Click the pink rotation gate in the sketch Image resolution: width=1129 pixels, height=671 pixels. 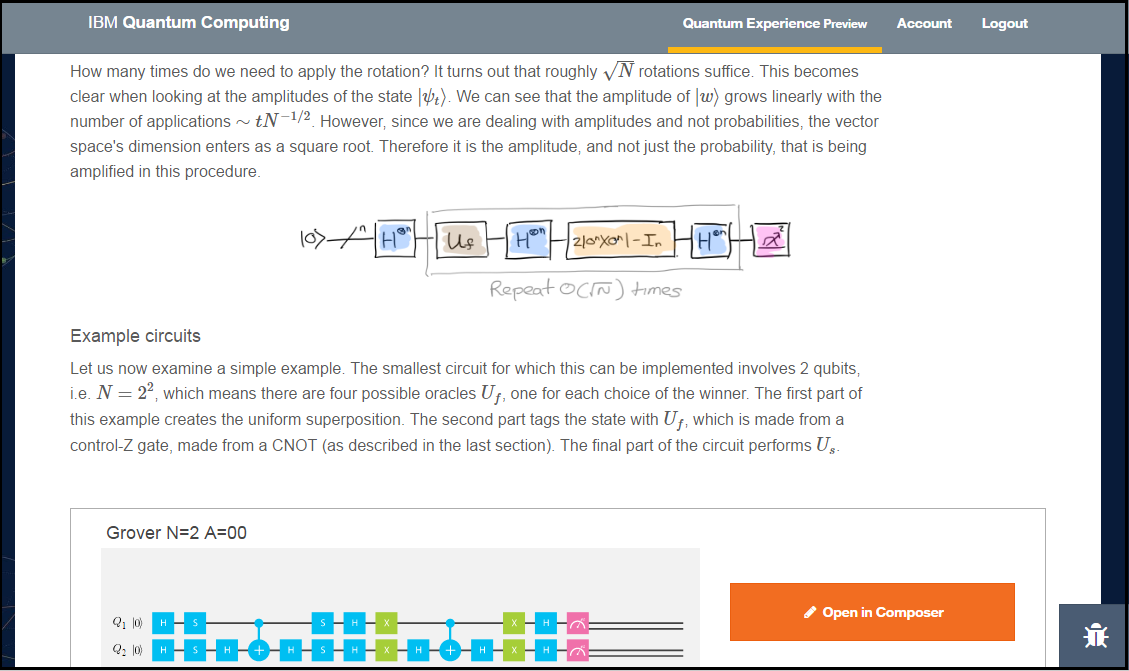(x=771, y=238)
